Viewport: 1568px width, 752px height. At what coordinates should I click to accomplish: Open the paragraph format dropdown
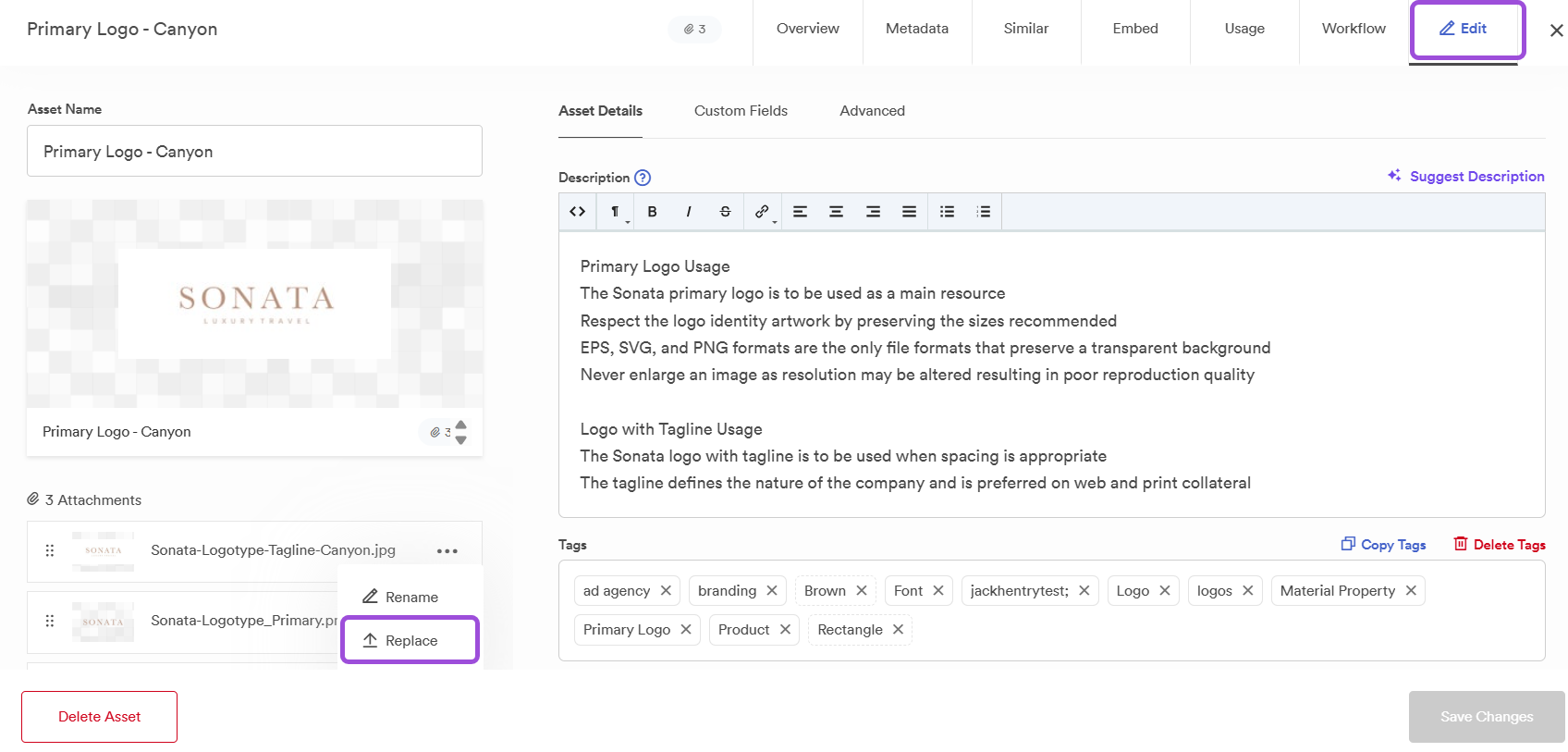click(616, 212)
